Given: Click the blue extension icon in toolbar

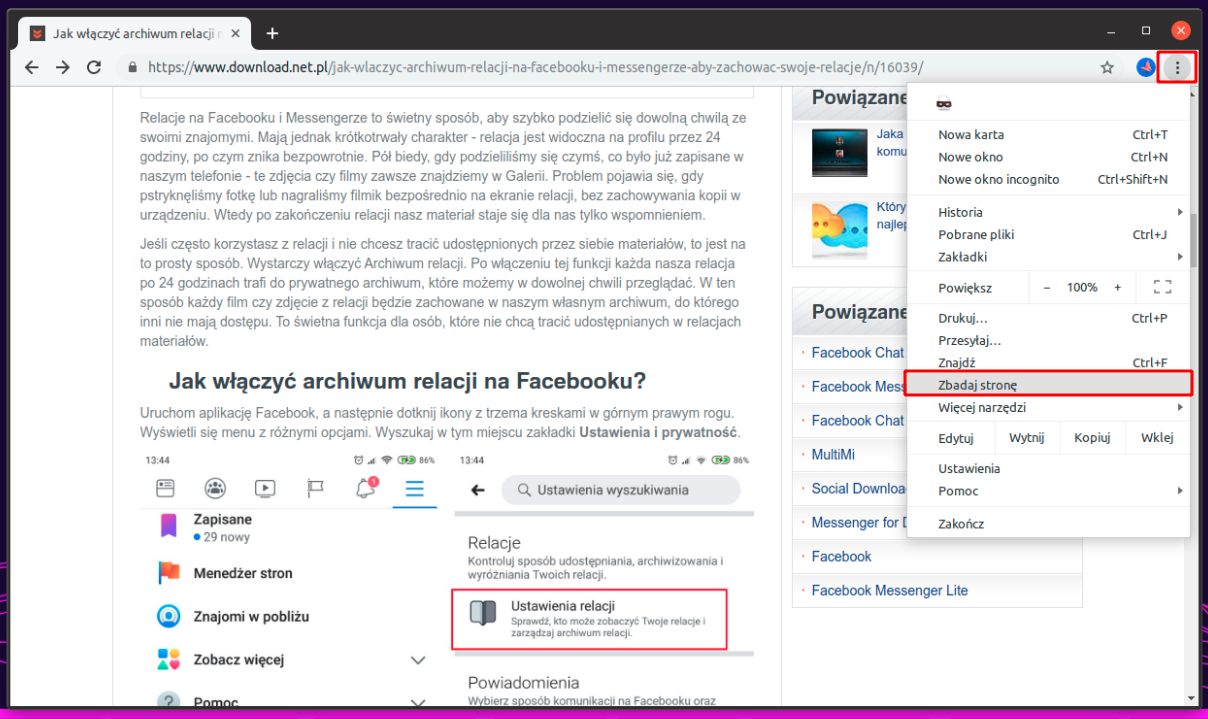Looking at the screenshot, I should coord(1146,68).
